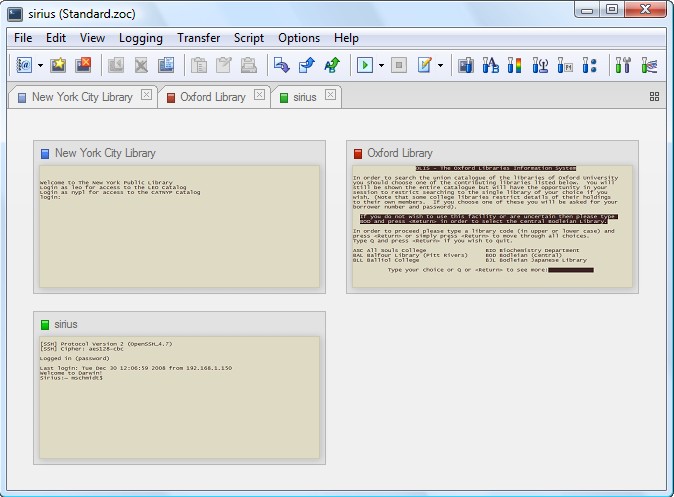This screenshot has width=674, height=497.
Task: Click the 'Oxford Library' thumbnail title
Action: coord(400,153)
